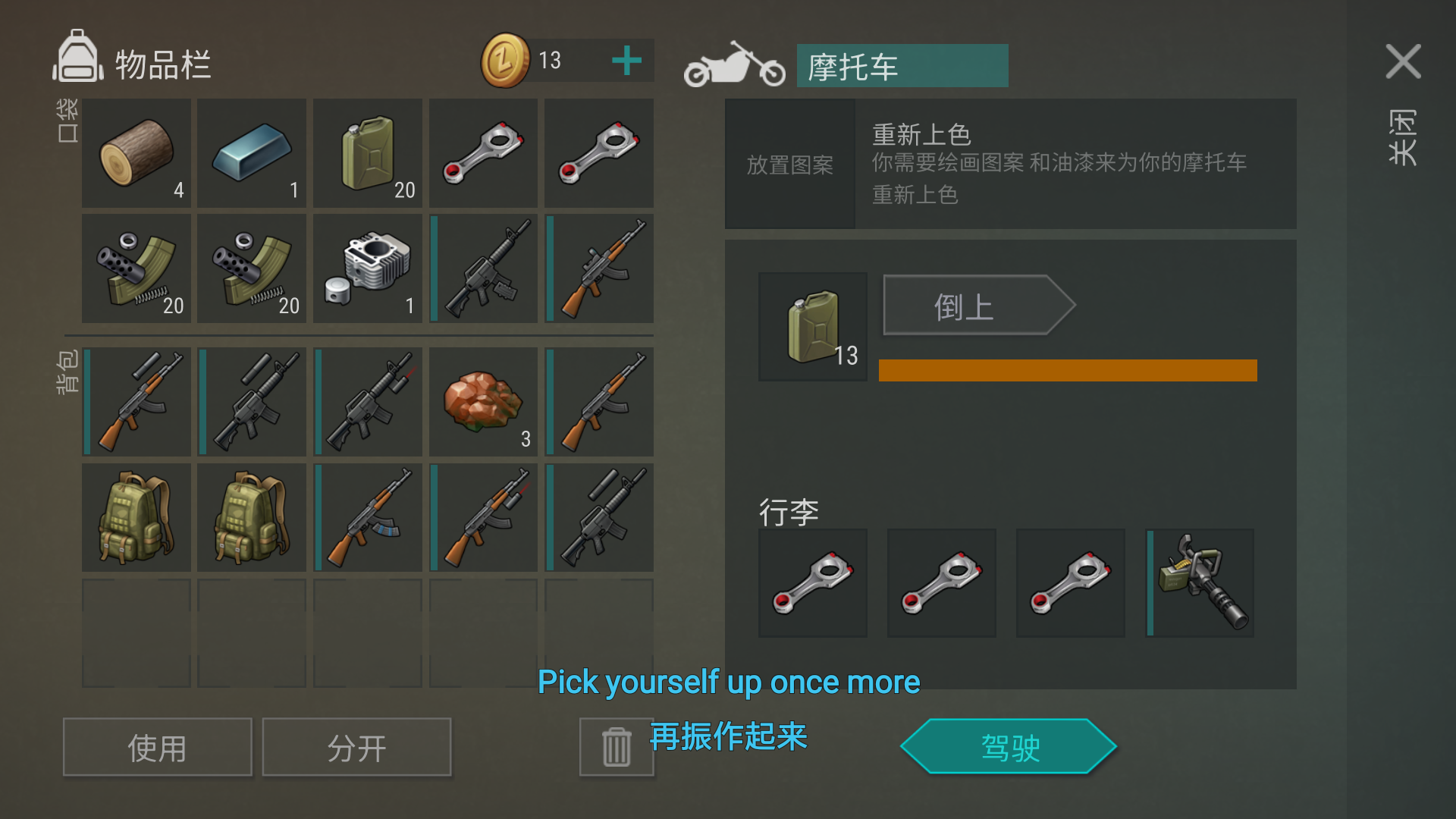
Task: Select the gas canister with 20 count
Action: pos(368,152)
